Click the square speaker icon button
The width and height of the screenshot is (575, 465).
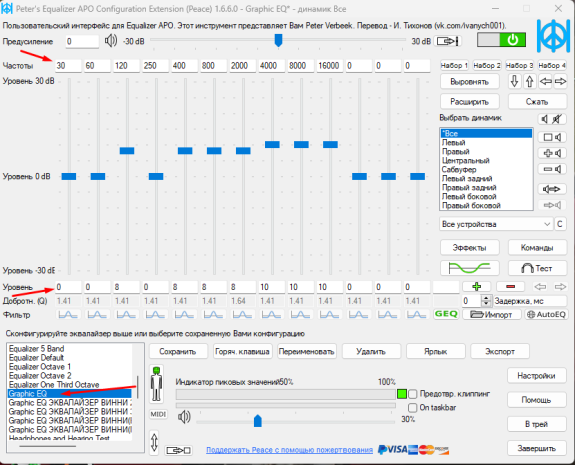(x=552, y=137)
